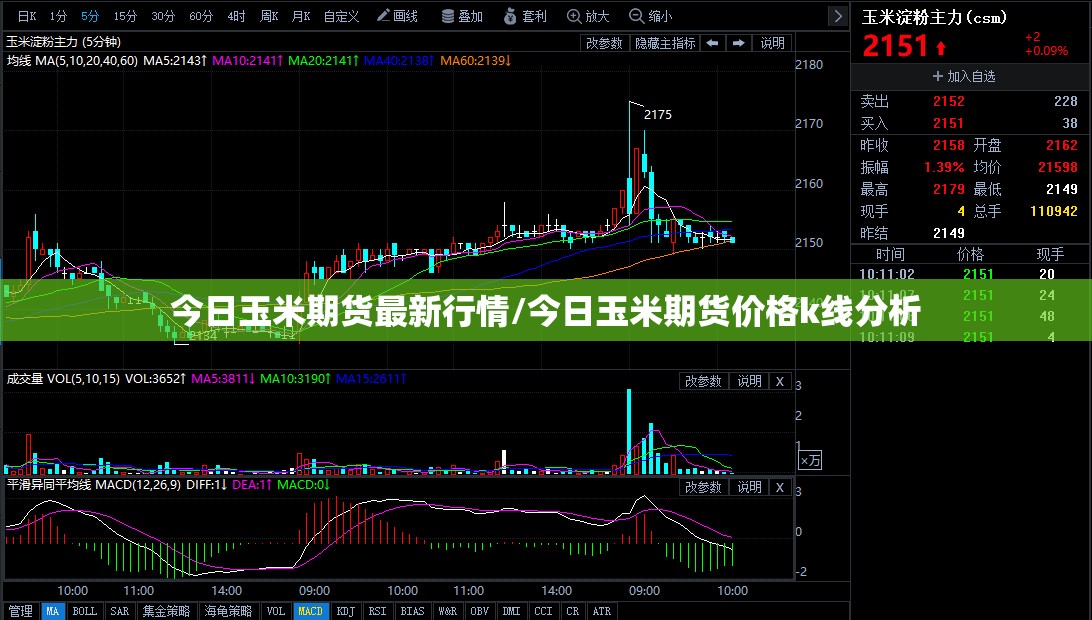Viewport: 1092px width, 620px height.
Task: Select the 30分 time period
Action: pyautogui.click(x=163, y=16)
